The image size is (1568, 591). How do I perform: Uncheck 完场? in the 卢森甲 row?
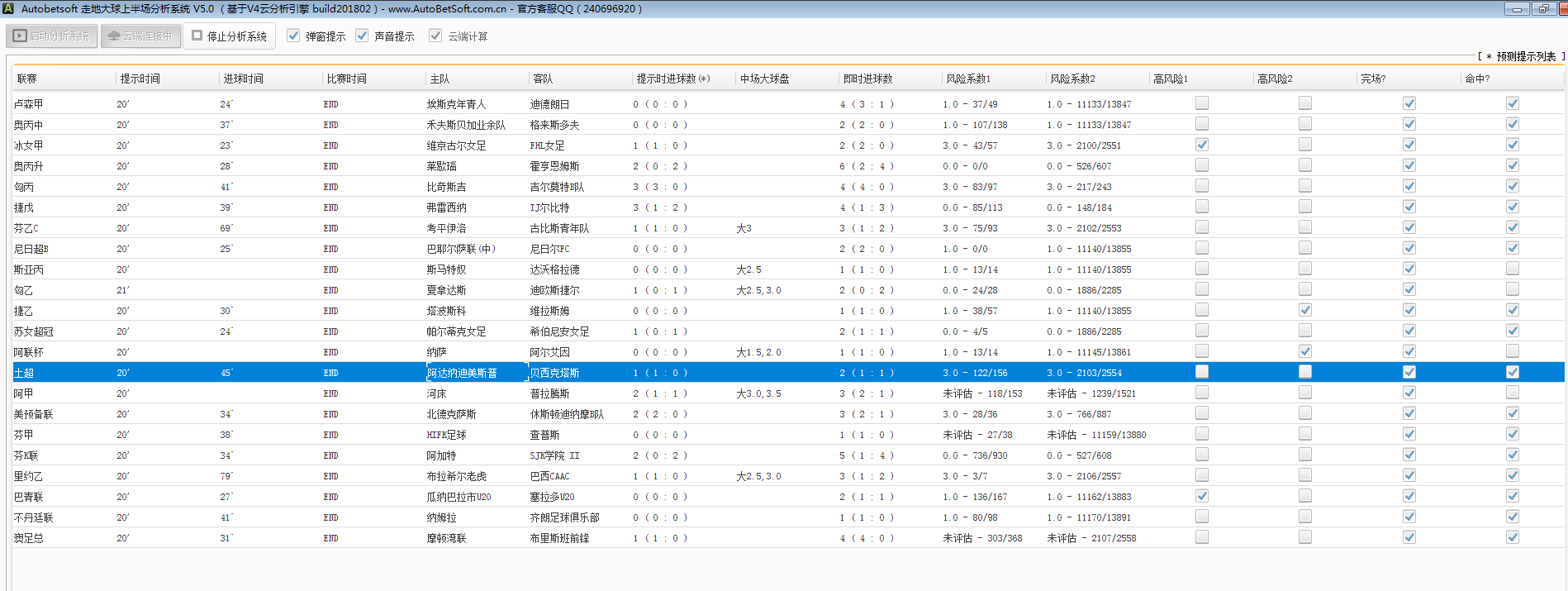pos(1409,103)
